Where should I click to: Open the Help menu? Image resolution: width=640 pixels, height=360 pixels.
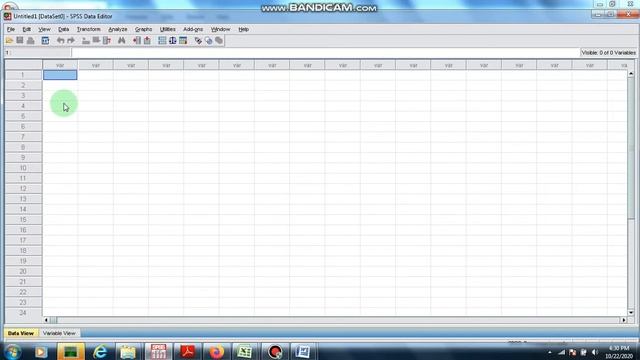[x=244, y=29]
